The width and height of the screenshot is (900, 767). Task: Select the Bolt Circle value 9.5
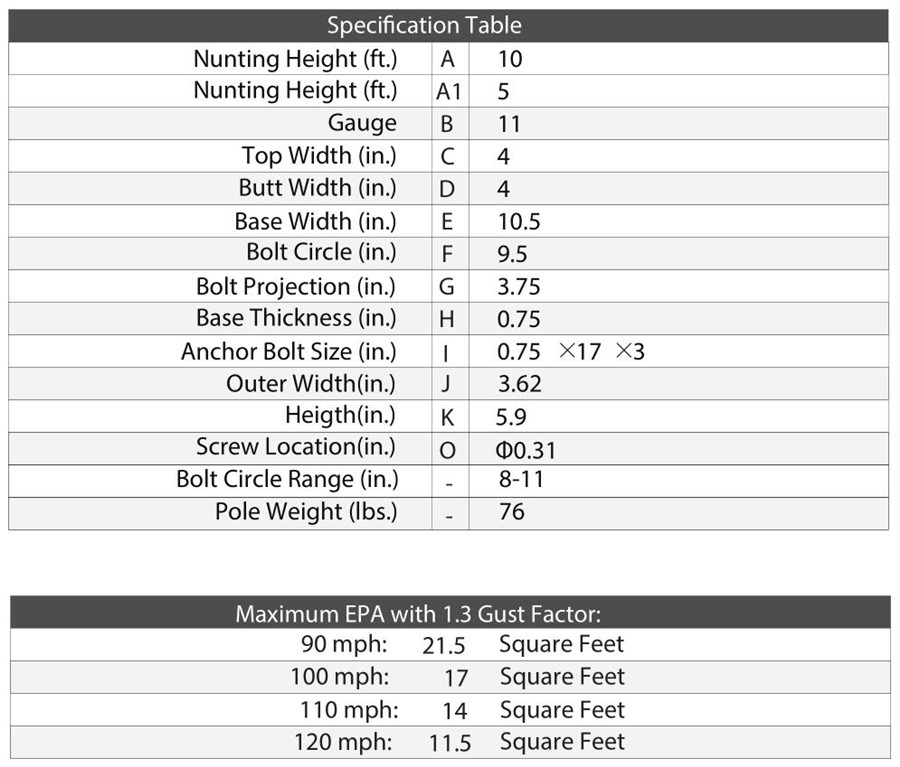coord(513,254)
